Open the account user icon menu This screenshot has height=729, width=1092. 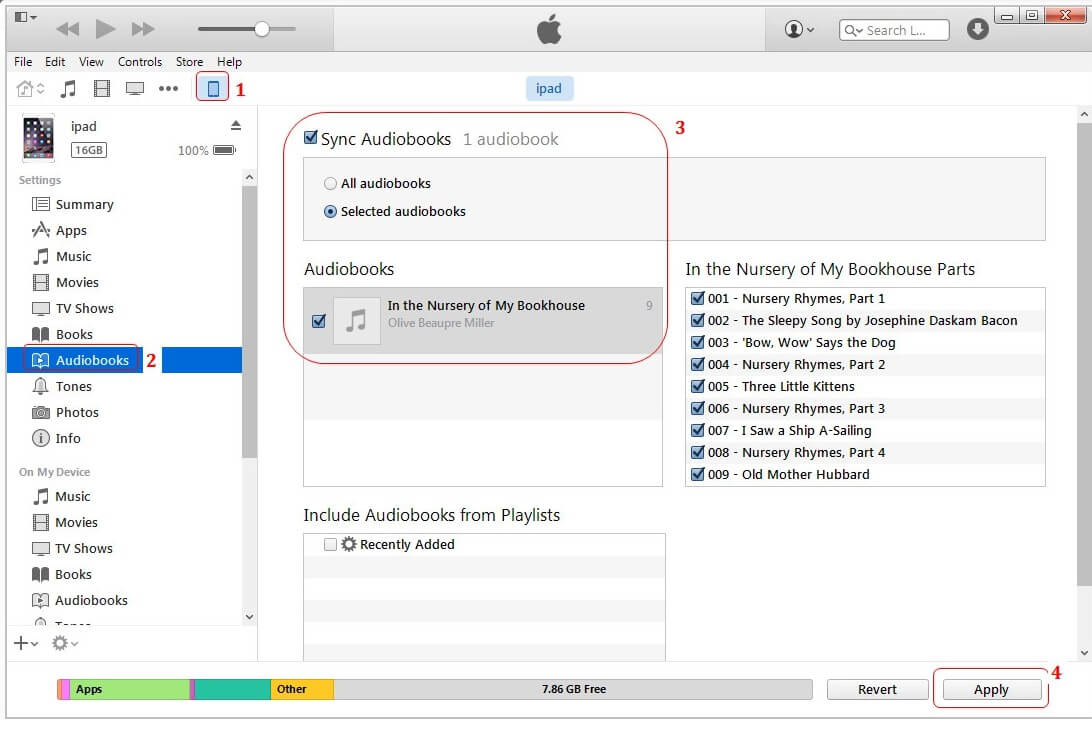(x=799, y=29)
